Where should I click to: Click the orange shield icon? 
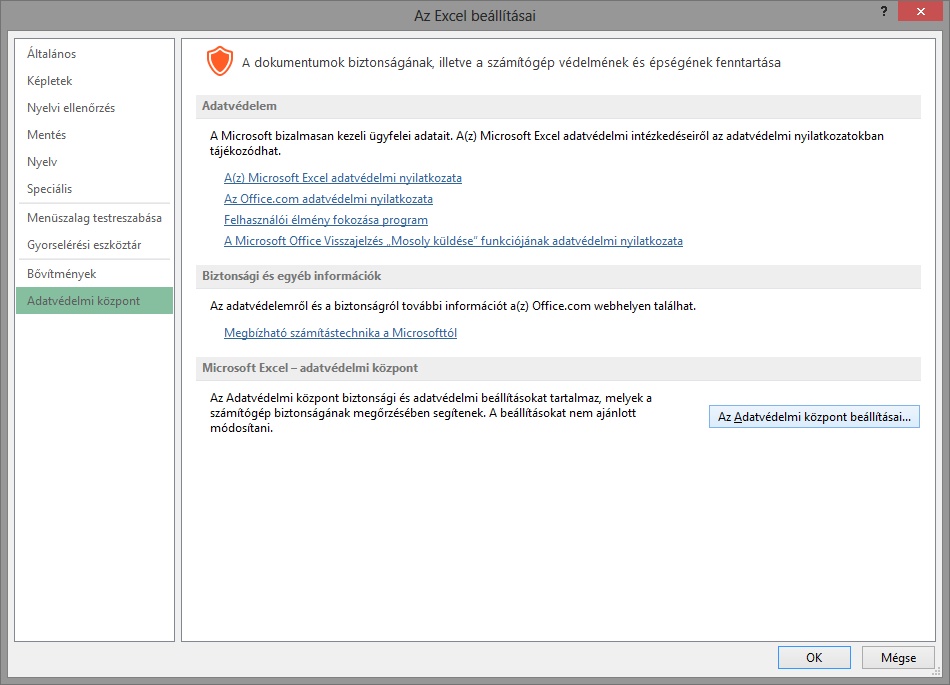219,61
